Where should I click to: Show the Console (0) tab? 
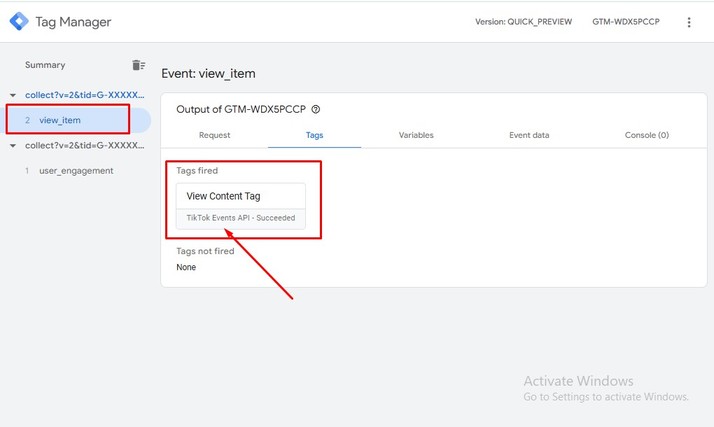646,135
